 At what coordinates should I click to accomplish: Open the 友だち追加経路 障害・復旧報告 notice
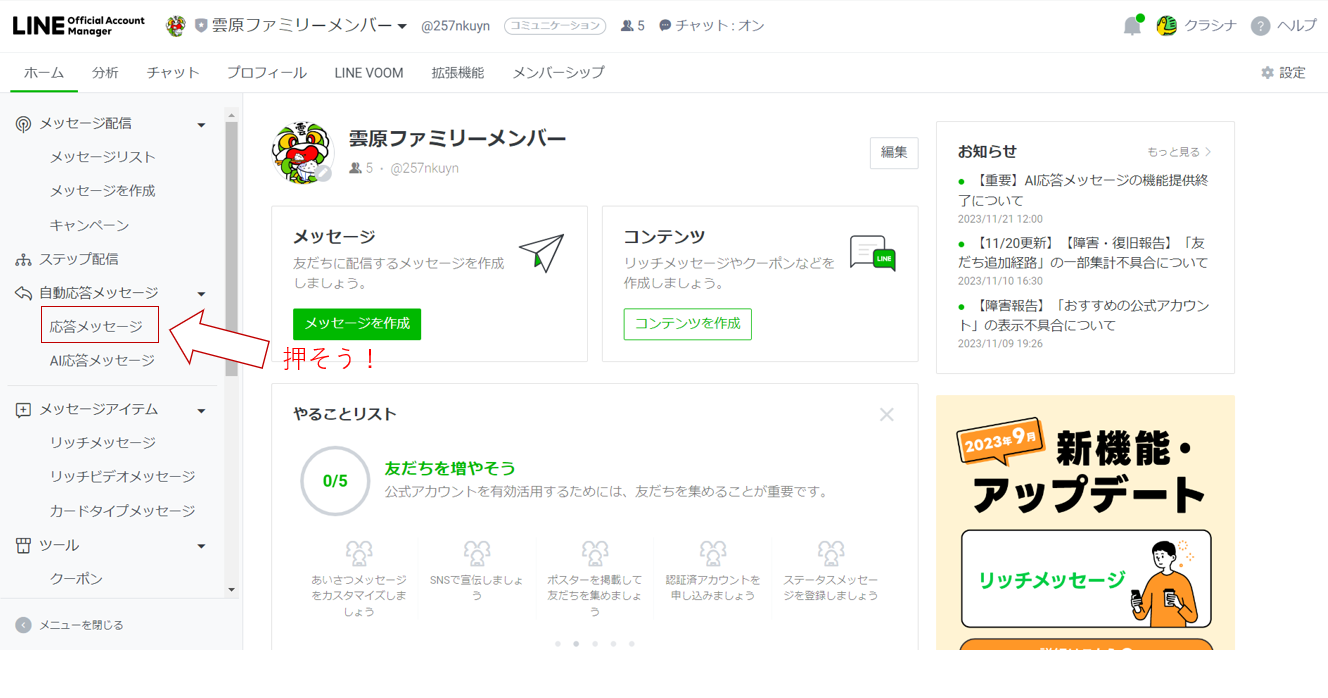pos(1084,253)
